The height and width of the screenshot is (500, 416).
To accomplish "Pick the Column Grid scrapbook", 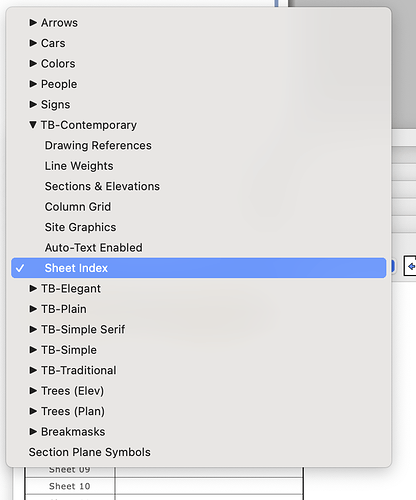I will (78, 207).
